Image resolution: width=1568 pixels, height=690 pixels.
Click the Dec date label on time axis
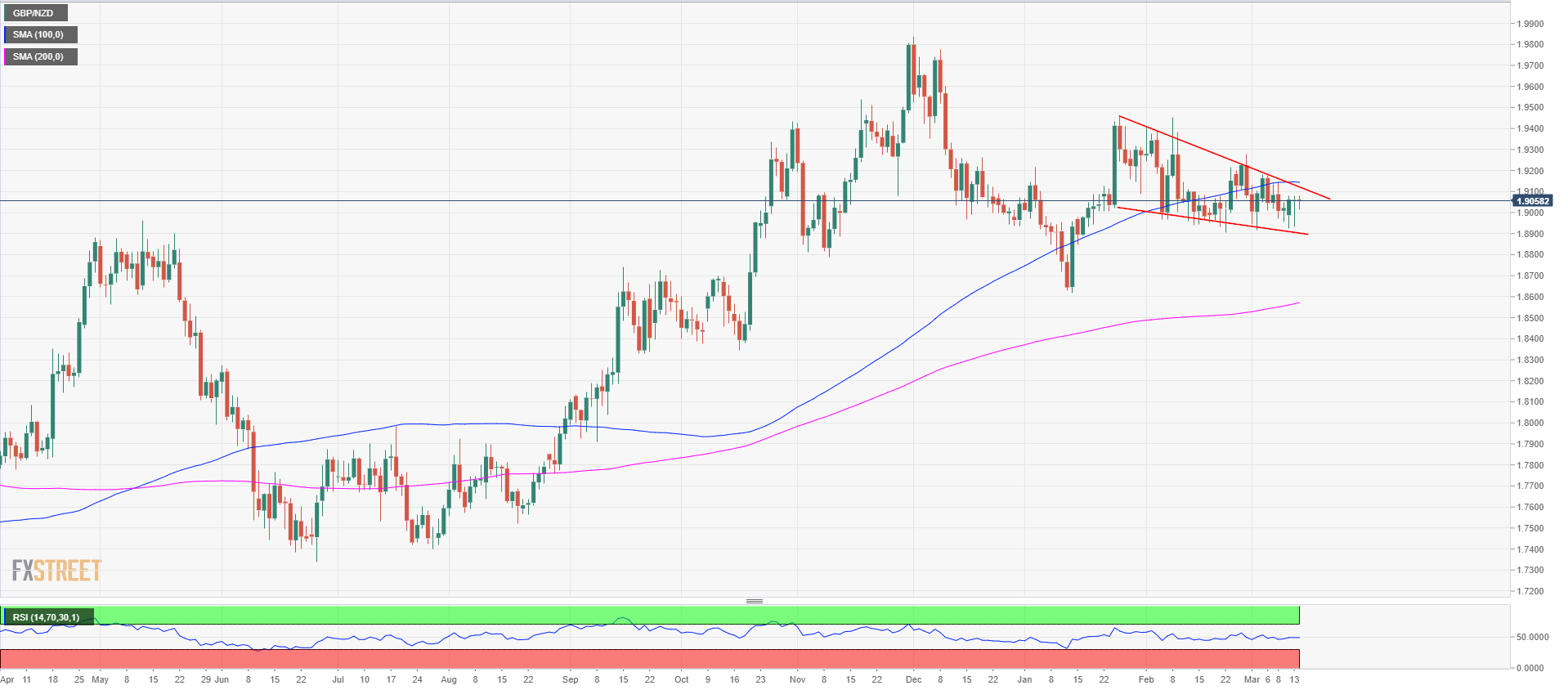pyautogui.click(x=914, y=679)
